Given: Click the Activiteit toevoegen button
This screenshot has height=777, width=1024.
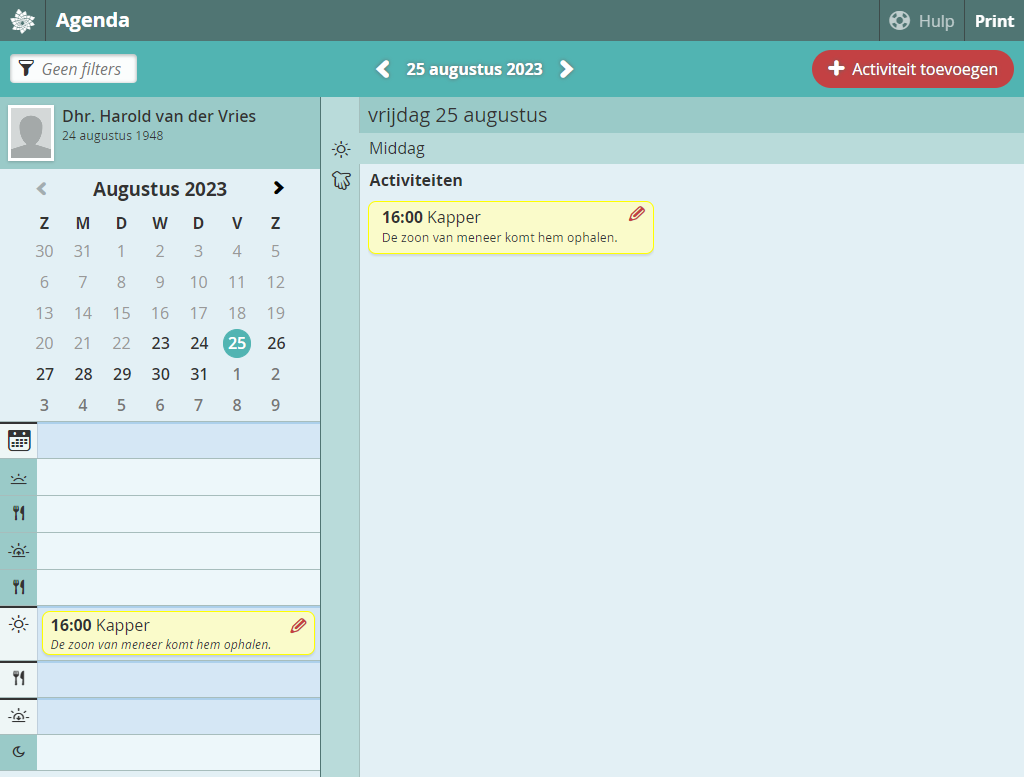Looking at the screenshot, I should (x=912, y=69).
